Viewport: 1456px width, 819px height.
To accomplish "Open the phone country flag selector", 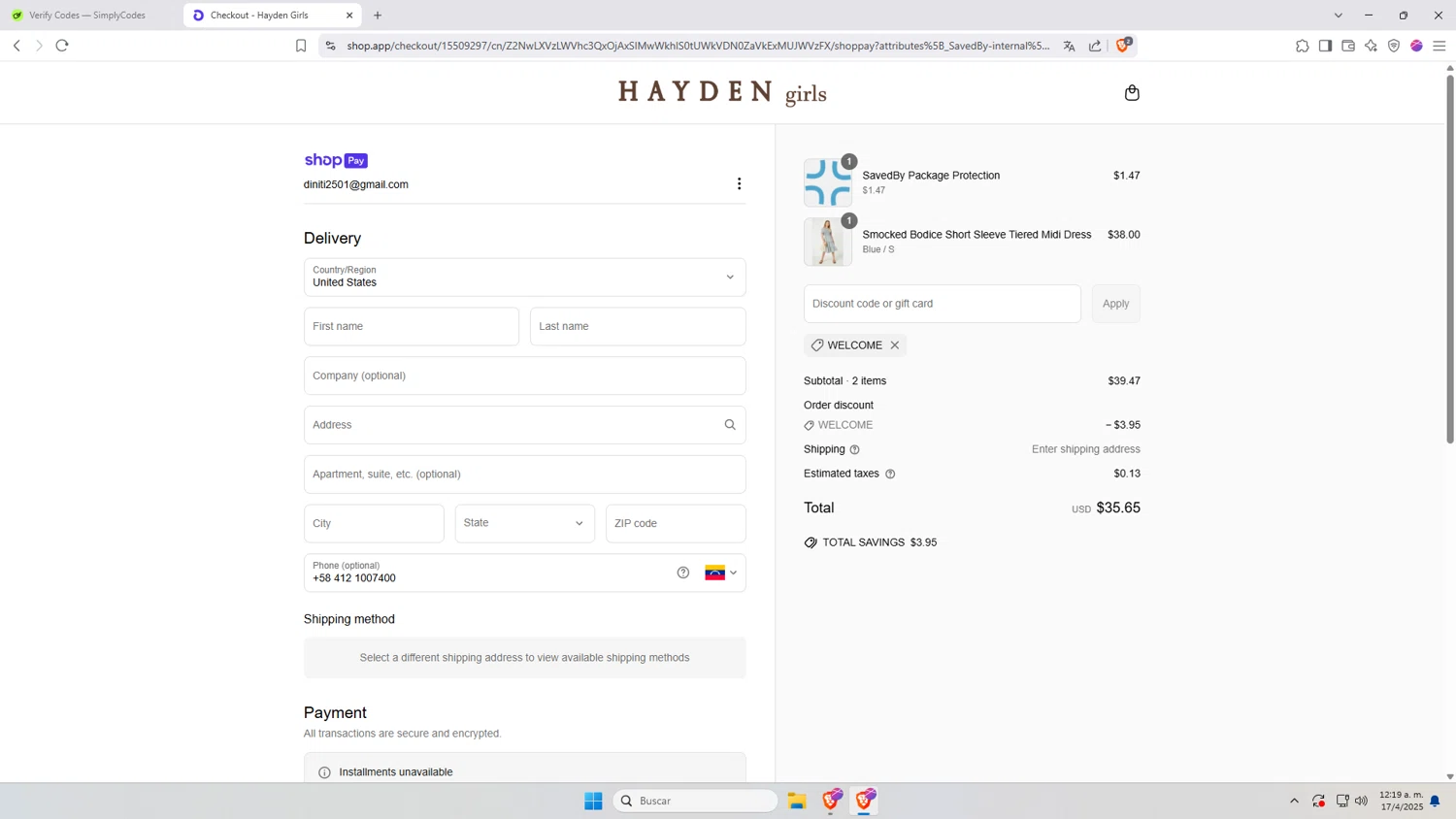I will (720, 573).
